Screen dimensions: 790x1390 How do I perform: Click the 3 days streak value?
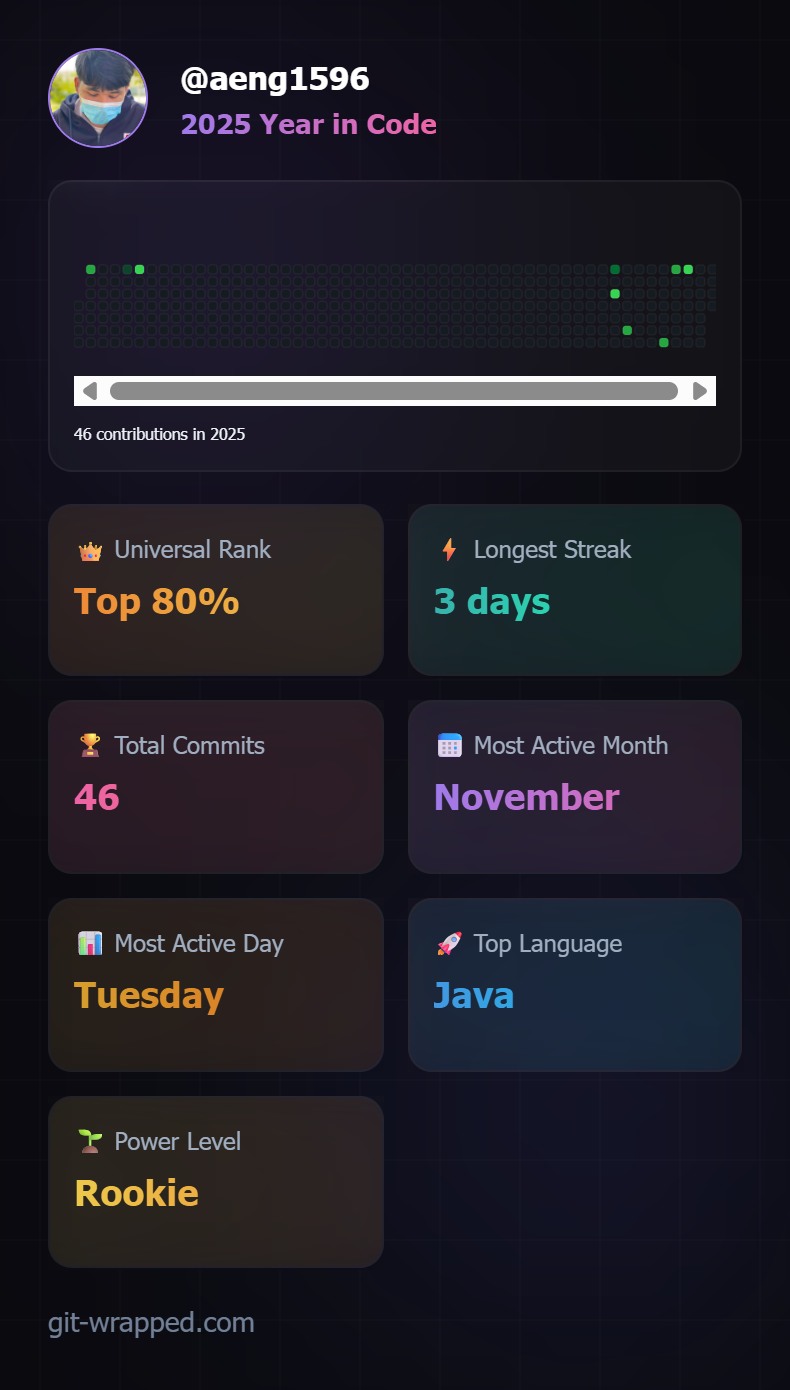[492, 602]
